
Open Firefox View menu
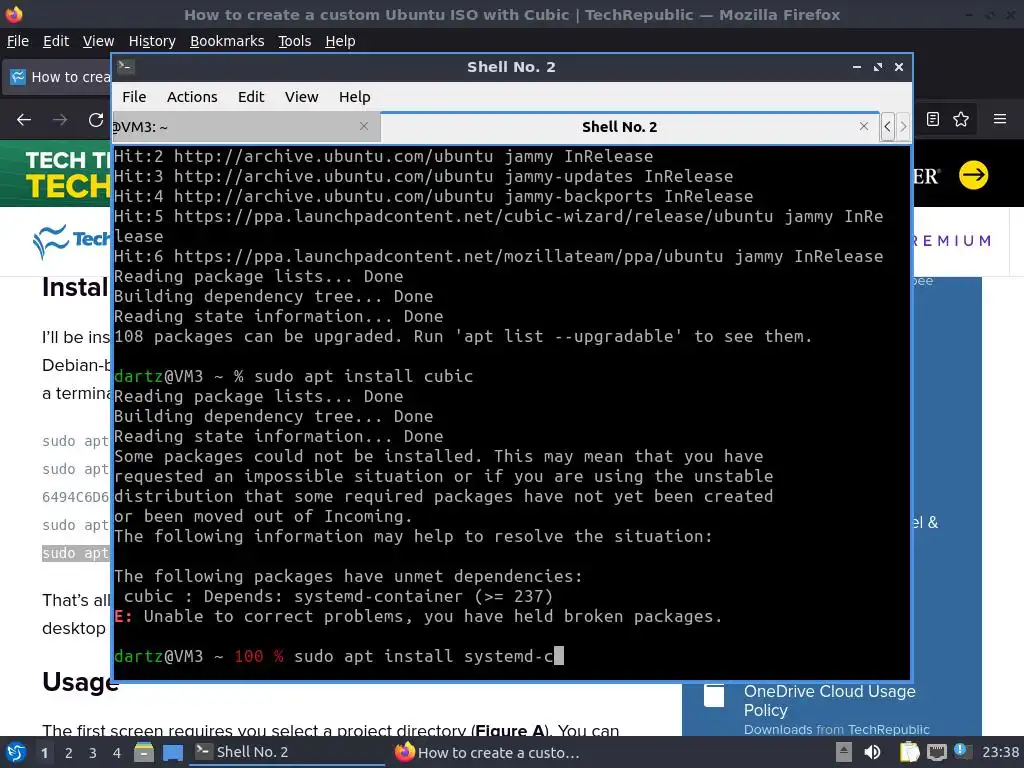[98, 41]
